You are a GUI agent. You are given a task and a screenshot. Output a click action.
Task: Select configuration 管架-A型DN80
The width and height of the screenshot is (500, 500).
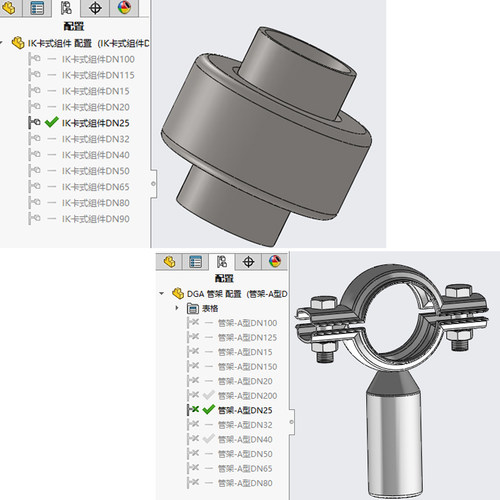point(245,483)
